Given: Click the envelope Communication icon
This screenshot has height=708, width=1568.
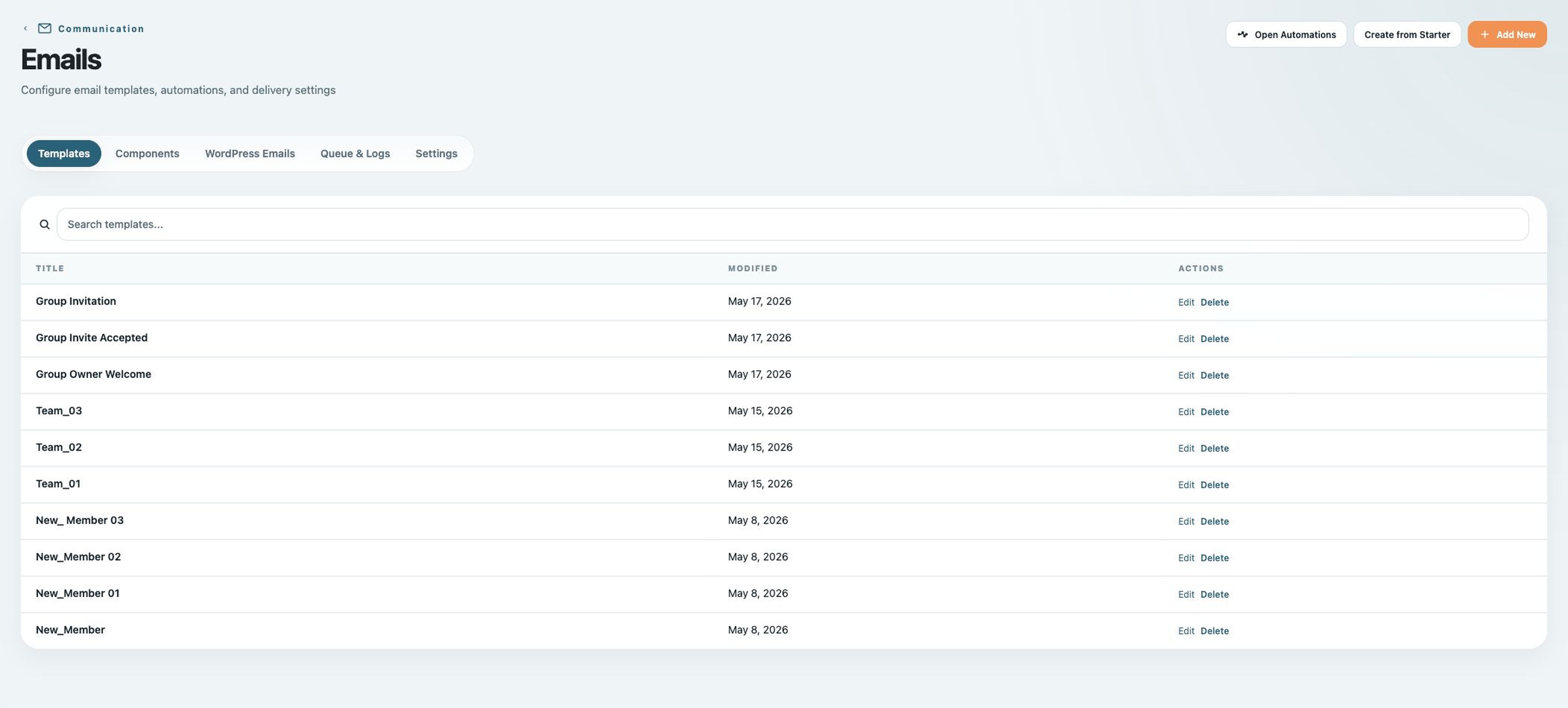Looking at the screenshot, I should click(x=44, y=29).
